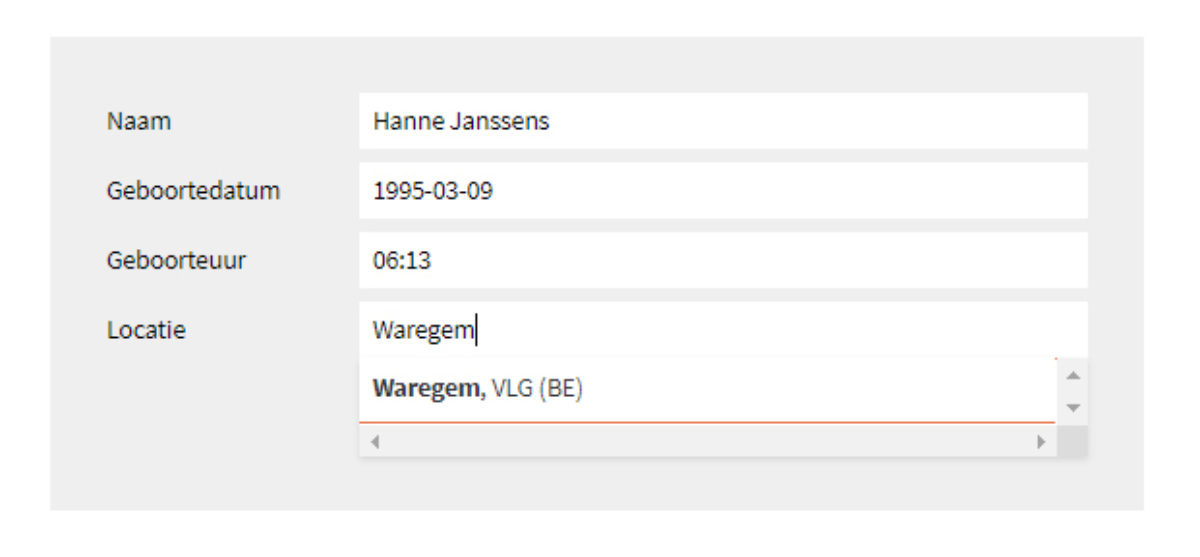Click into the Geboortedatum field
Viewport: 1200px width, 557px height.
point(722,191)
